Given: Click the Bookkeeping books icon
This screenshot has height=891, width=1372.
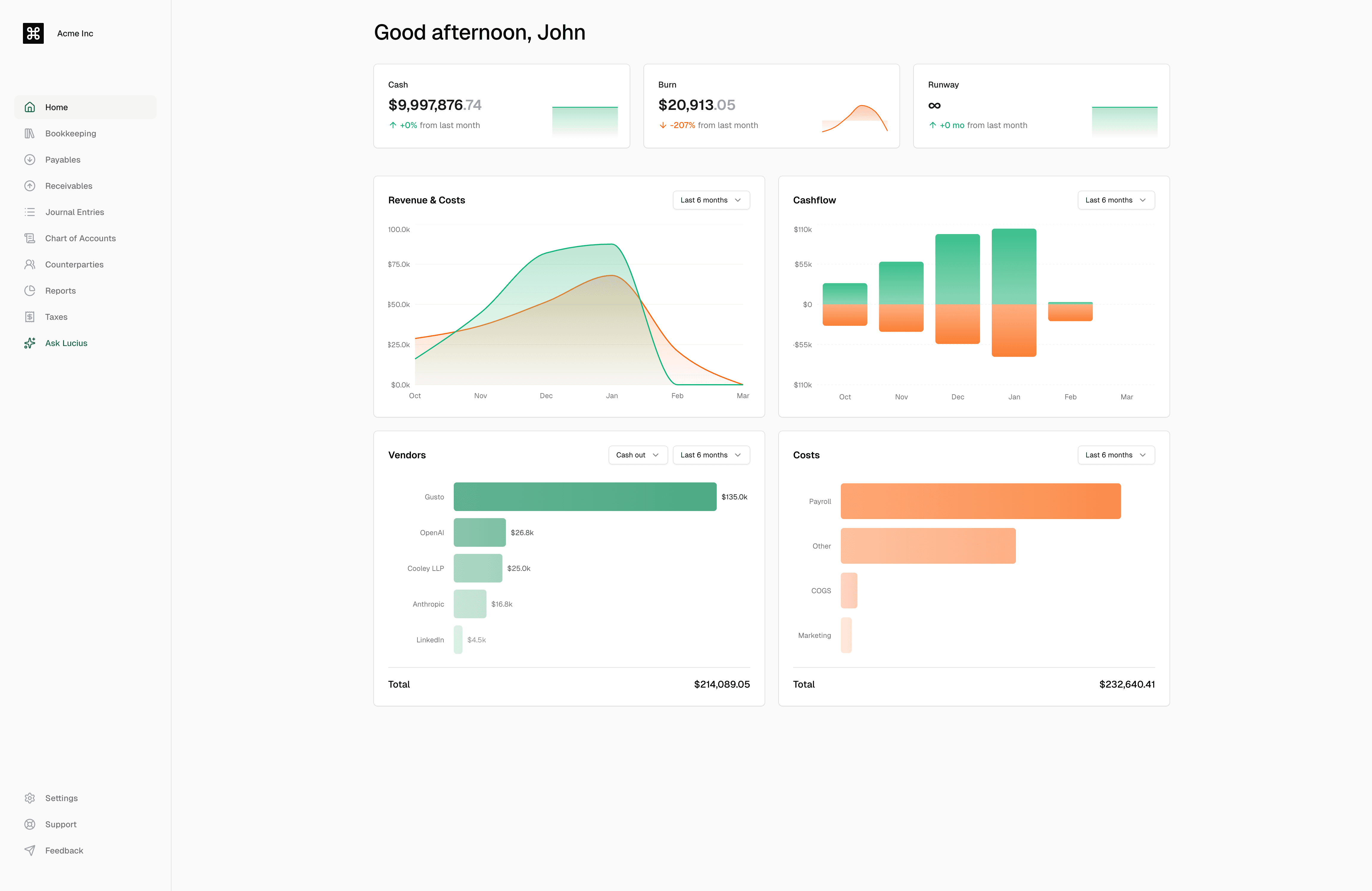Looking at the screenshot, I should coord(30,133).
